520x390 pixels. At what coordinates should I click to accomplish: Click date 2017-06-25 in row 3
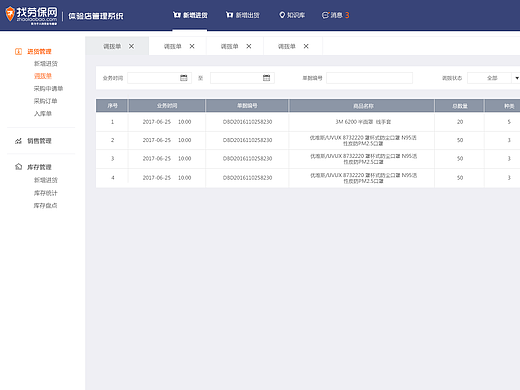click(x=157, y=159)
